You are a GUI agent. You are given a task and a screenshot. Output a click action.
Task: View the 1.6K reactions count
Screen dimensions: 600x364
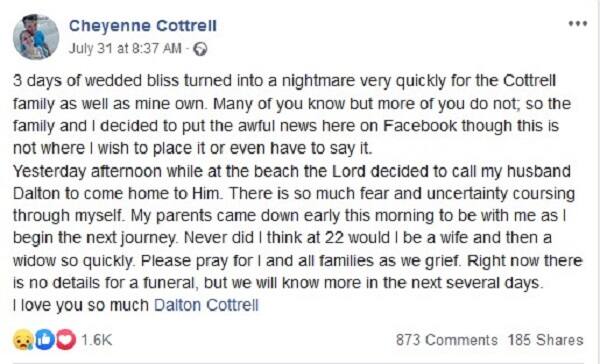(96, 340)
